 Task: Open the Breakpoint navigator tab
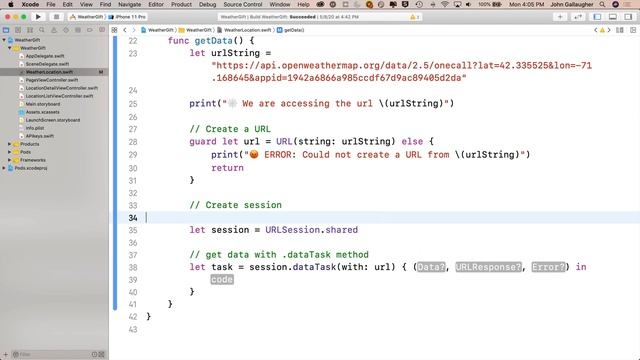click(90, 30)
